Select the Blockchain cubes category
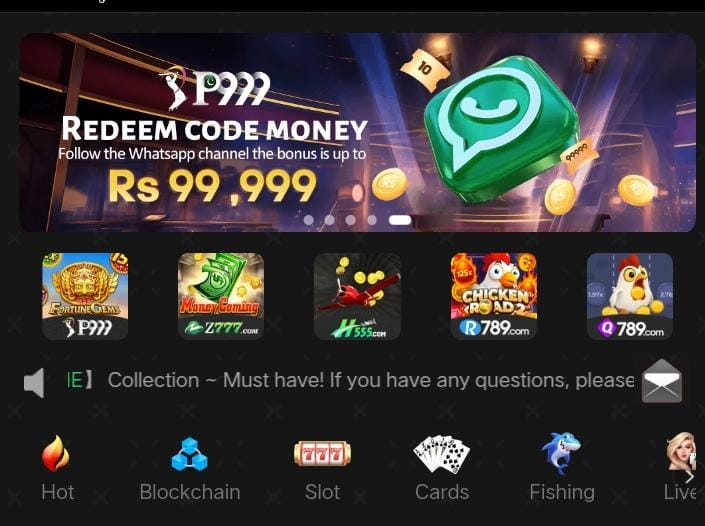Viewport: 705px width, 526px height. [190, 468]
